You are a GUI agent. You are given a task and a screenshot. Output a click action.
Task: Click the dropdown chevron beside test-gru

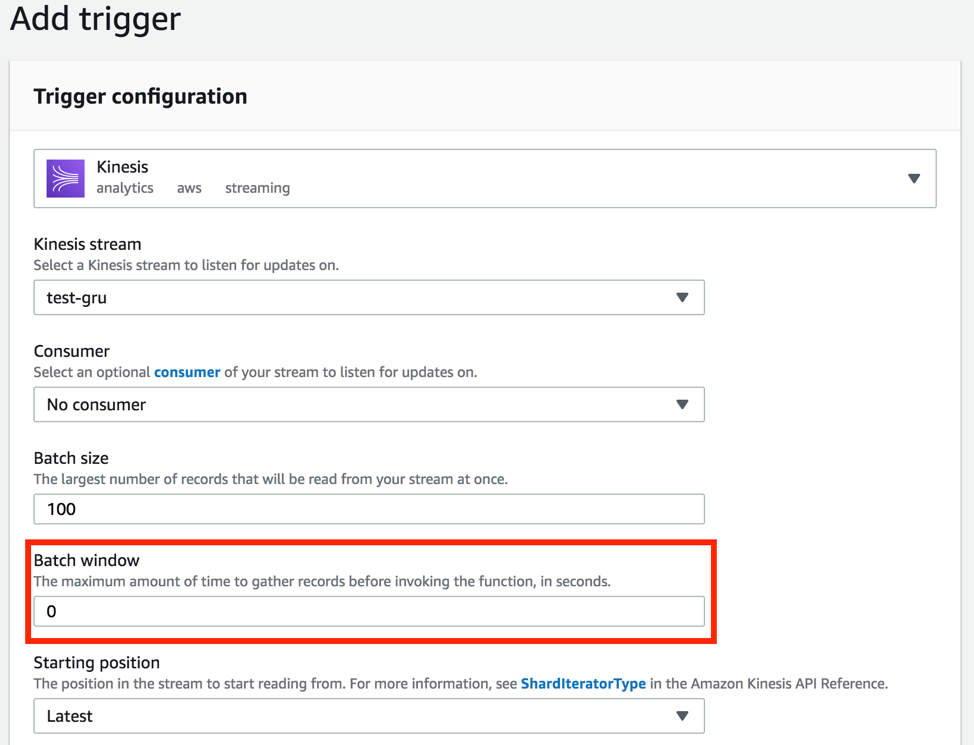[683, 297]
